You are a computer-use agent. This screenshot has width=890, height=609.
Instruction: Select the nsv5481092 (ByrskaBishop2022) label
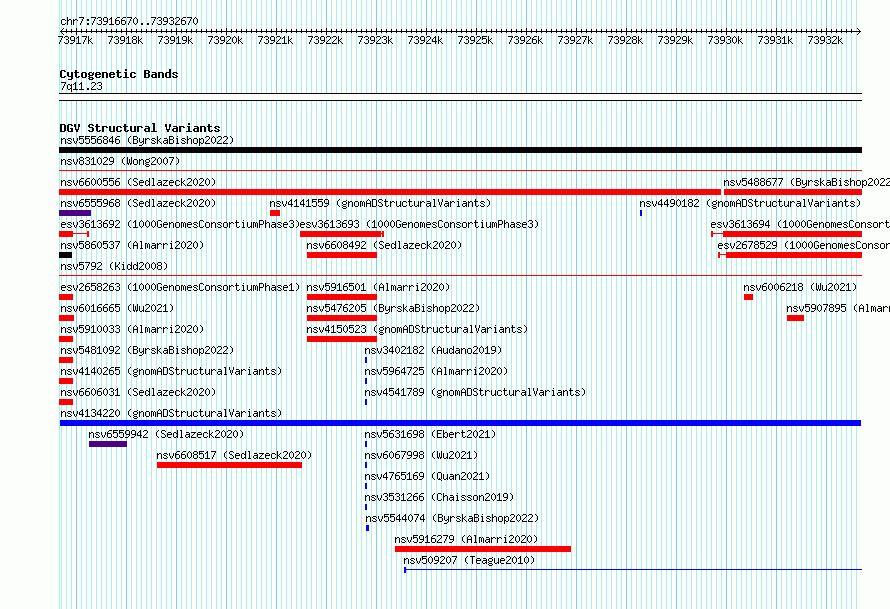147,350
